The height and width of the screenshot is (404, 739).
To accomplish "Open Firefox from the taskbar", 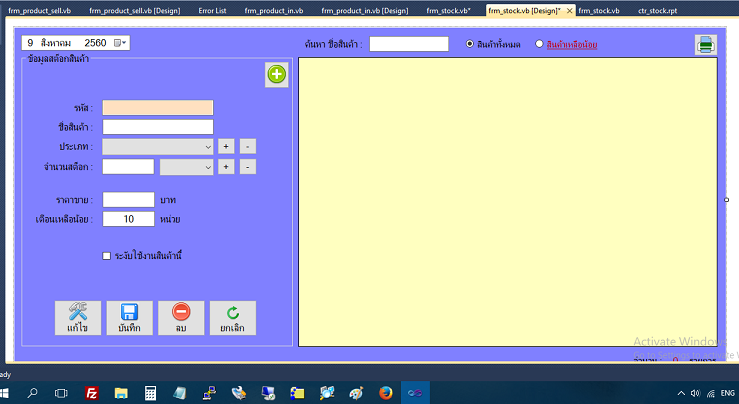I will pyautogui.click(x=386, y=393).
